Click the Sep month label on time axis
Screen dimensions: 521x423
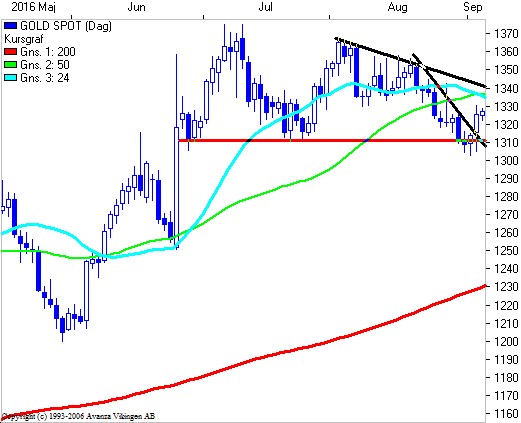473,7
